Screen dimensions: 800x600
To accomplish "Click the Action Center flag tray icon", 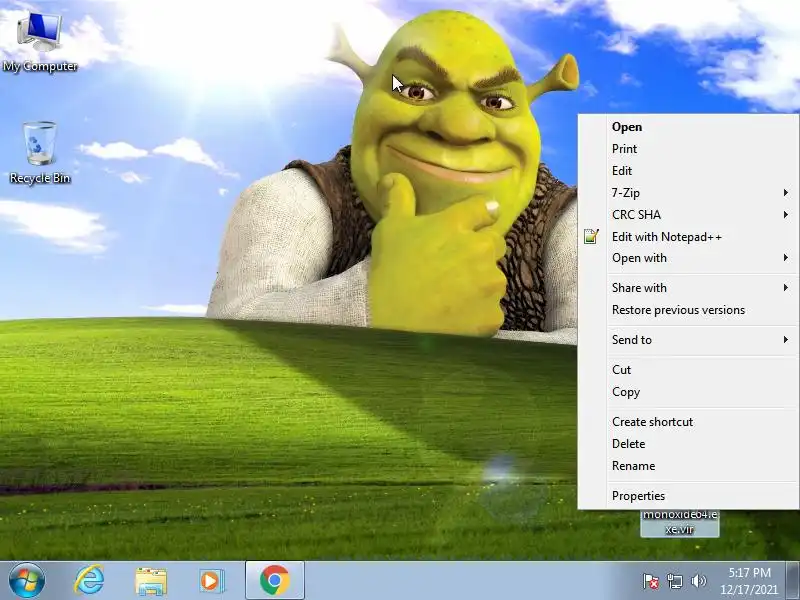I will tap(651, 581).
